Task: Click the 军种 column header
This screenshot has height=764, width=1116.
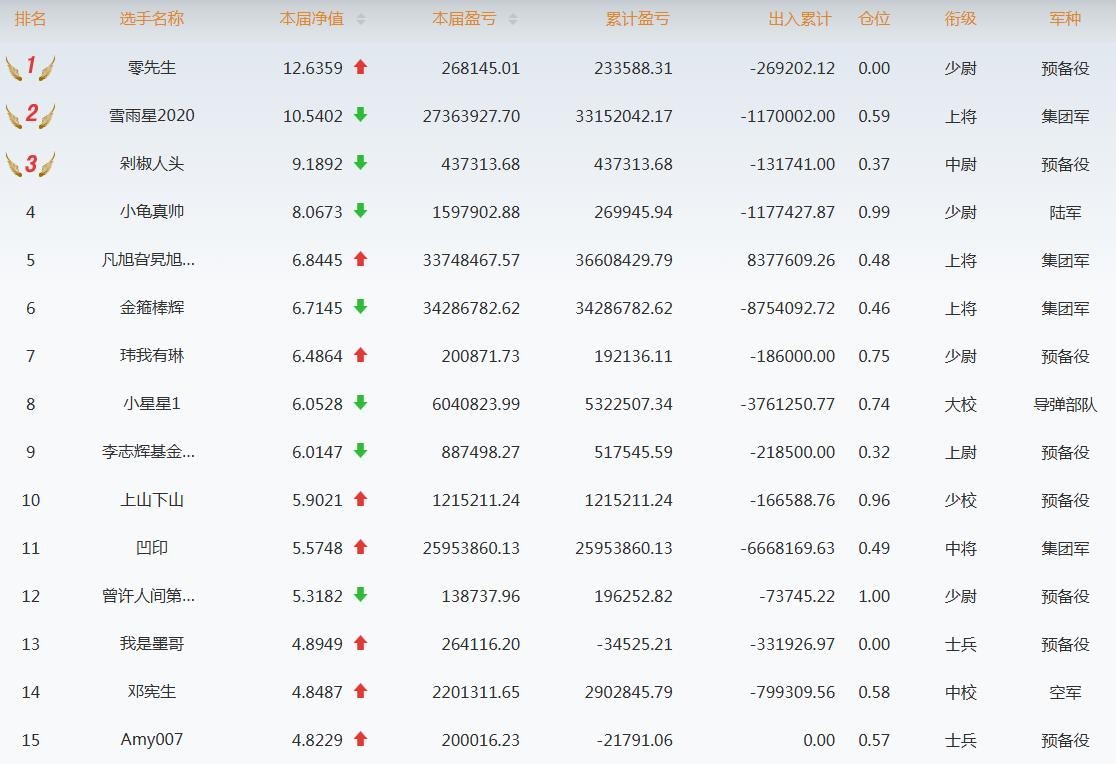Action: (1065, 19)
